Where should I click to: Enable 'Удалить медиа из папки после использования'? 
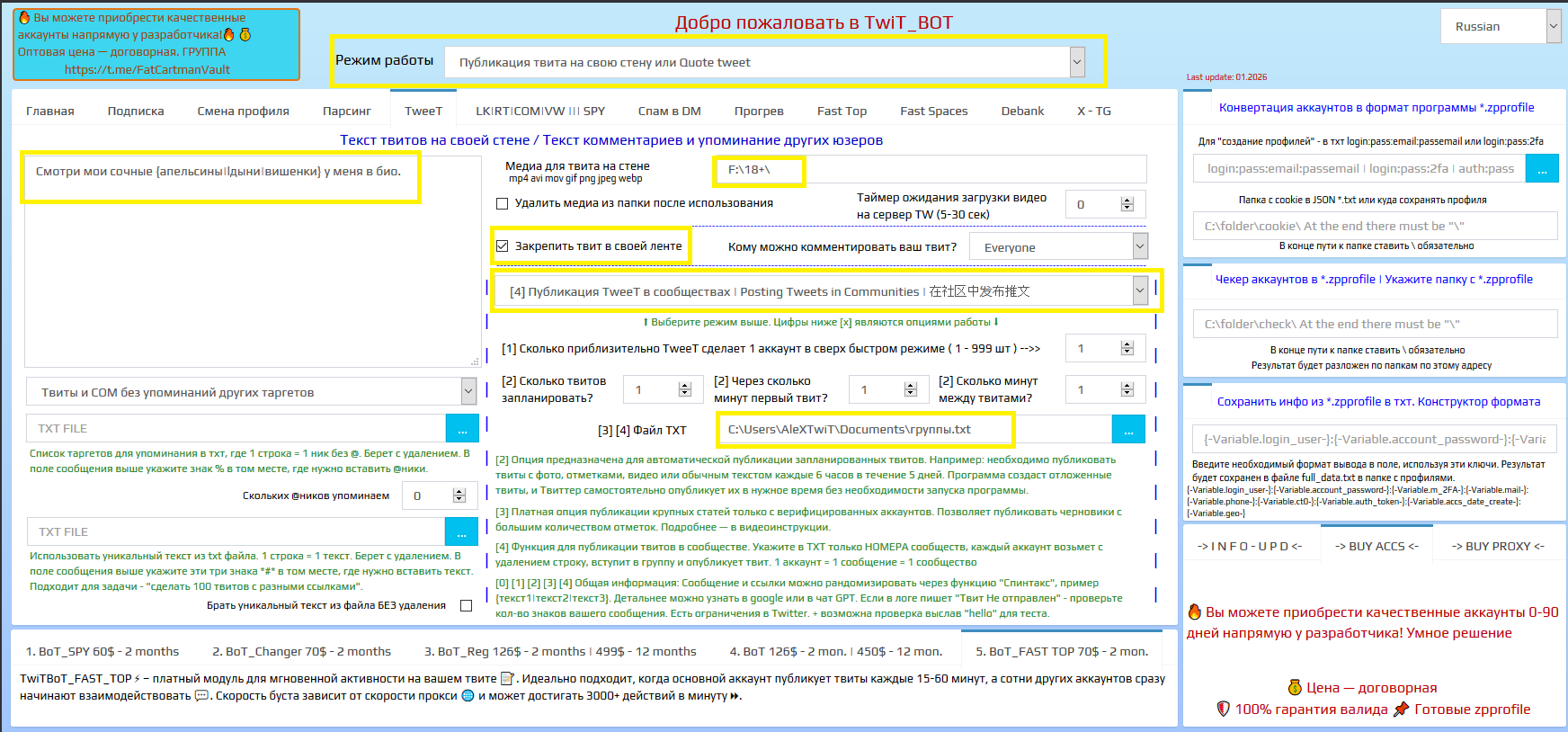point(503,203)
